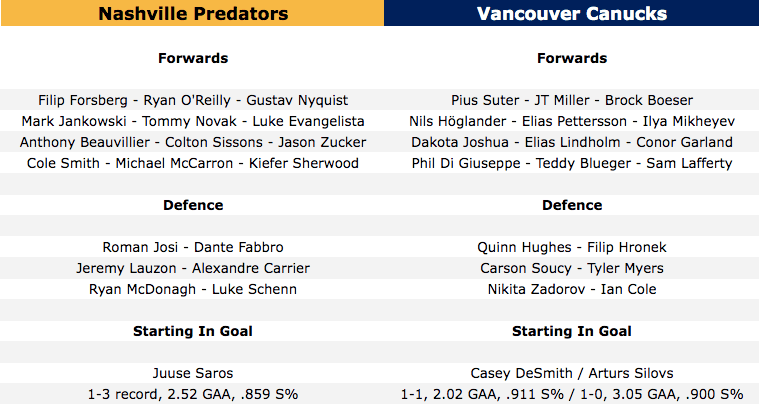Click the Lauzon - Carrier defence pairing
This screenshot has height=404, width=759.
[x=193, y=268]
